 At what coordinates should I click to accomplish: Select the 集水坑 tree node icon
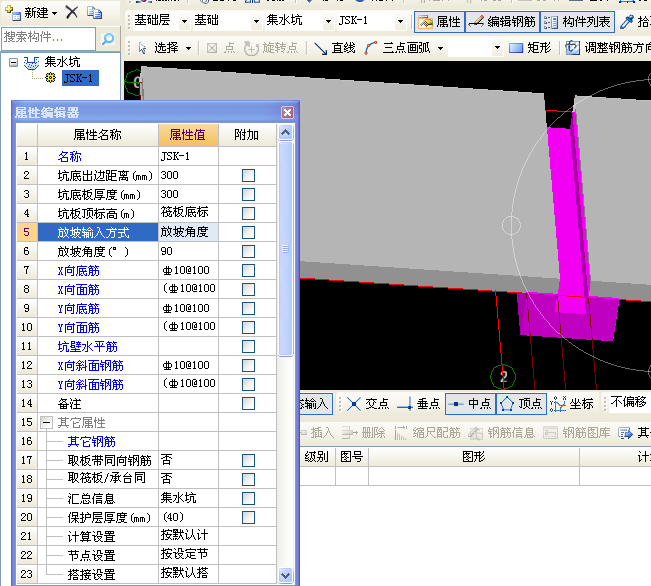pyautogui.click(x=32, y=63)
